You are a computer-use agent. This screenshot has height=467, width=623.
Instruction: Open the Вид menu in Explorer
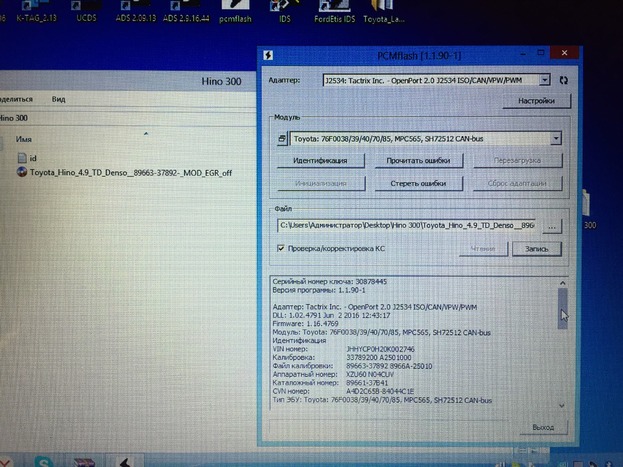click(x=59, y=99)
